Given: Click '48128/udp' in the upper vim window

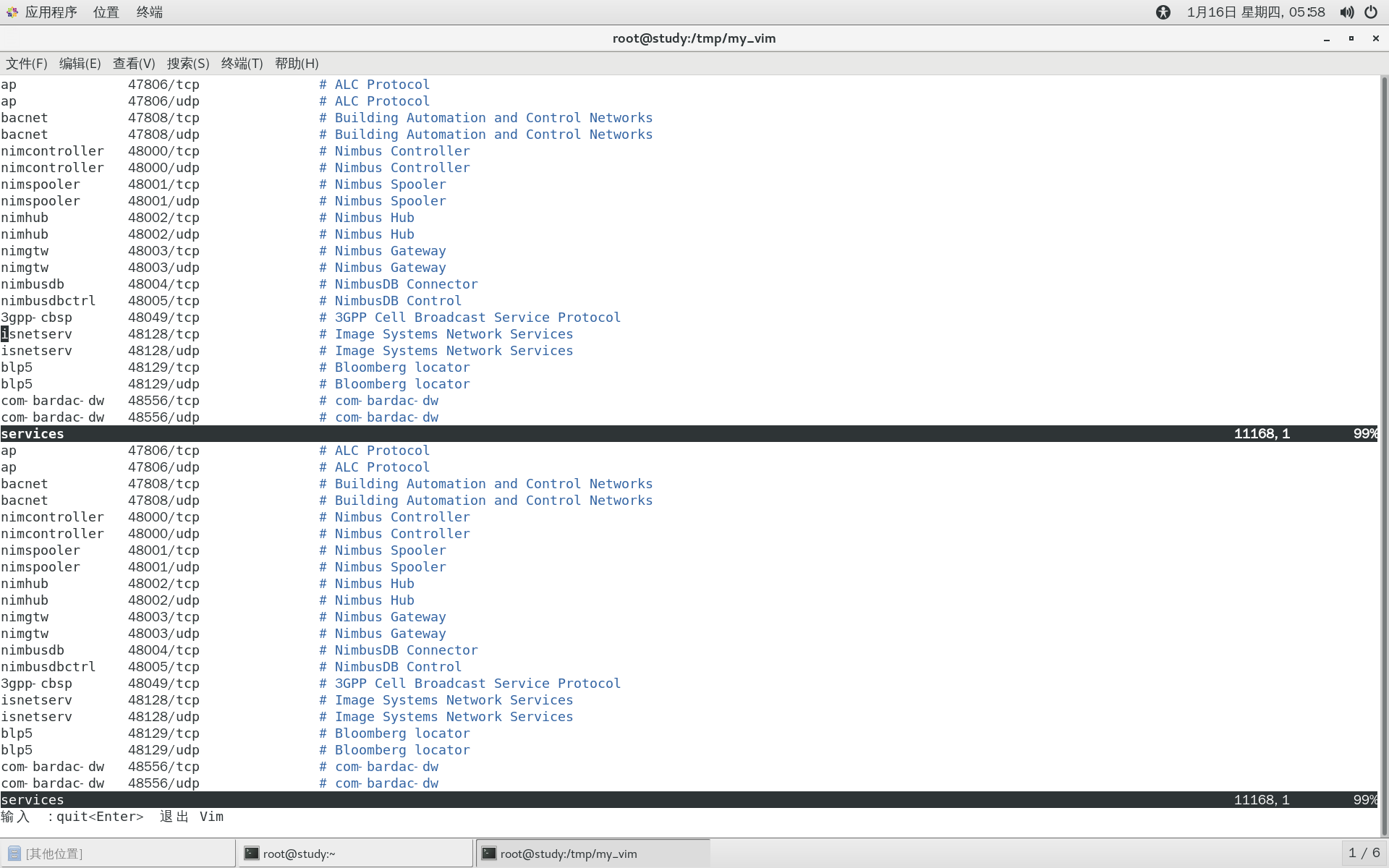Looking at the screenshot, I should pos(163,351).
